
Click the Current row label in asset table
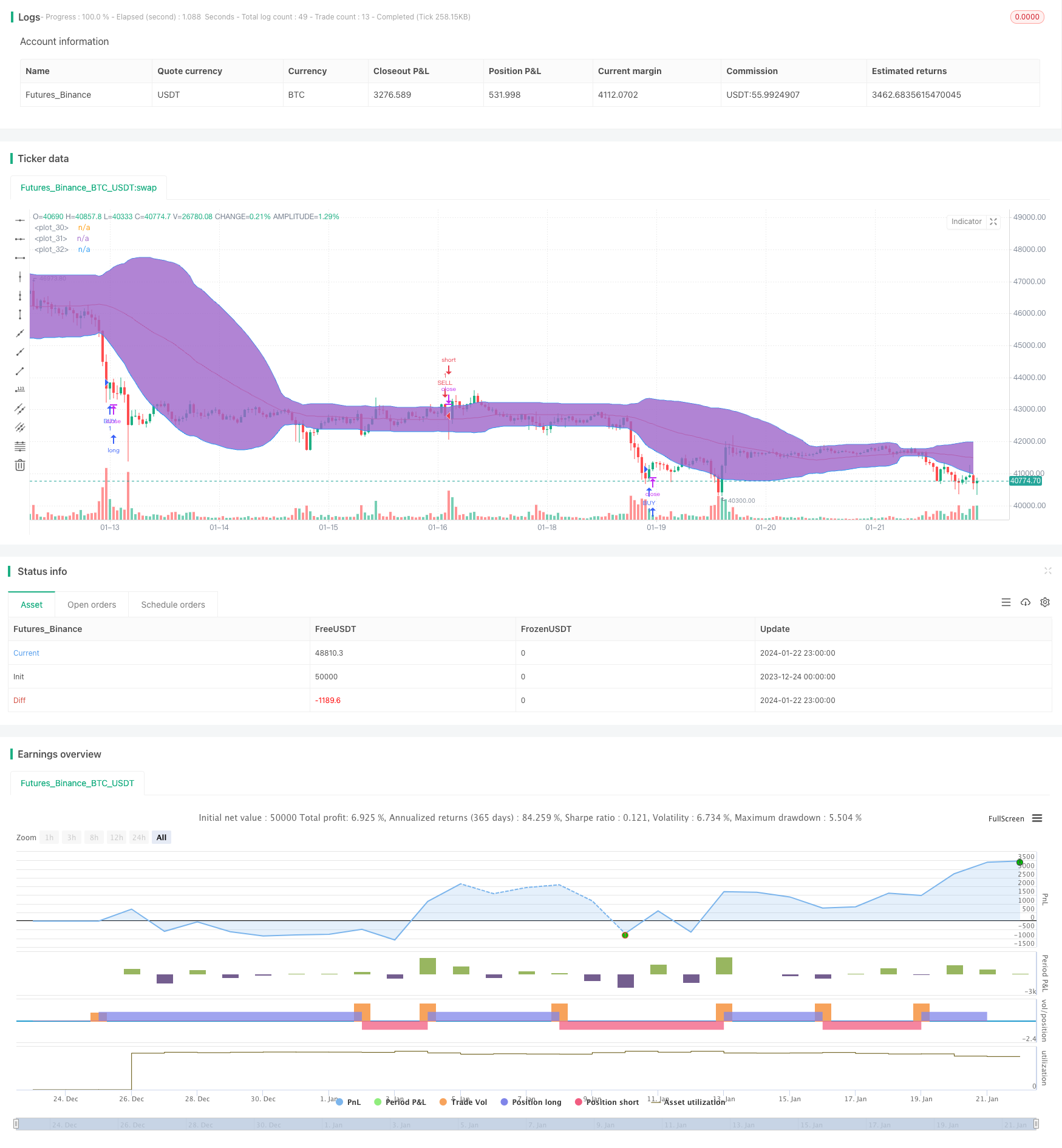[26, 653]
